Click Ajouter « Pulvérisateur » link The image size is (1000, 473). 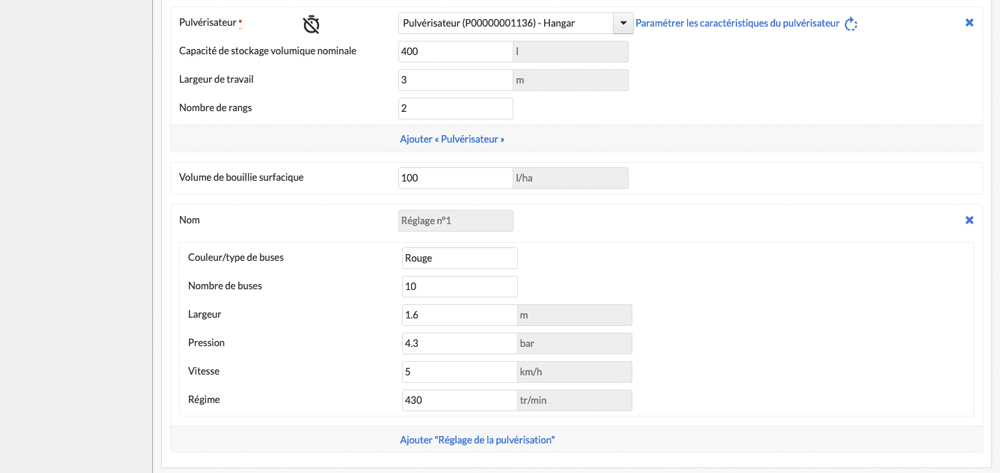[452, 138]
